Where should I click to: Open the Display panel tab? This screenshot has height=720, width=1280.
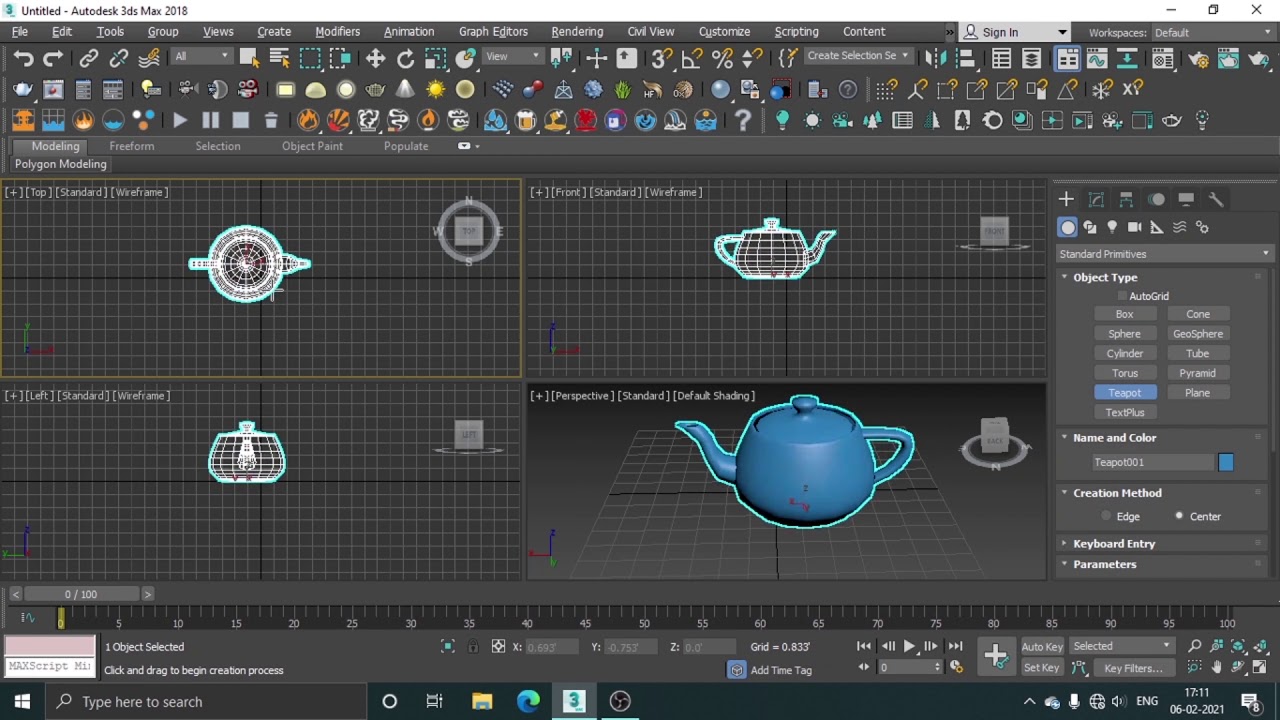tap(1186, 199)
